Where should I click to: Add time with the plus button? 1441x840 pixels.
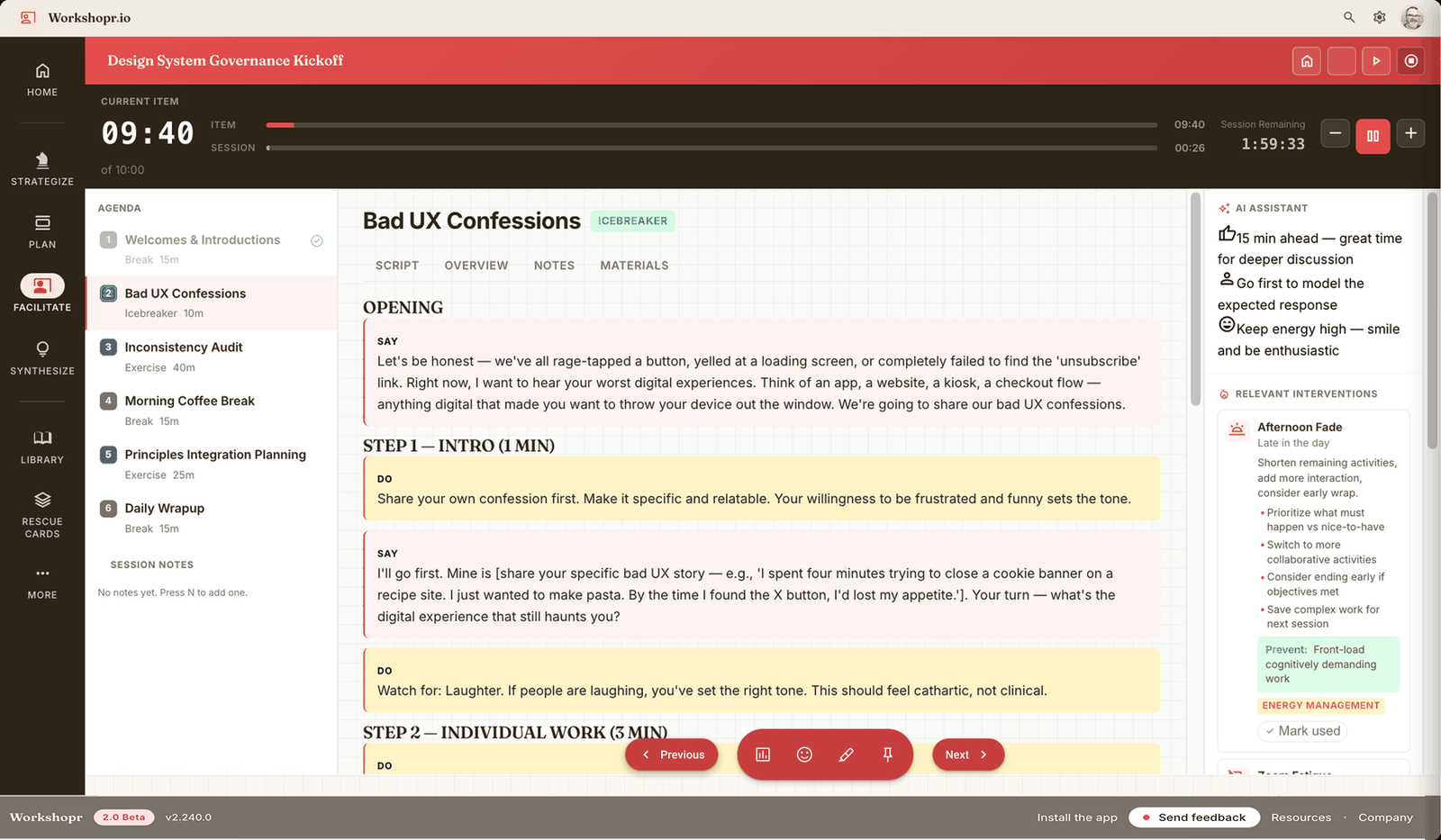pos(1411,133)
